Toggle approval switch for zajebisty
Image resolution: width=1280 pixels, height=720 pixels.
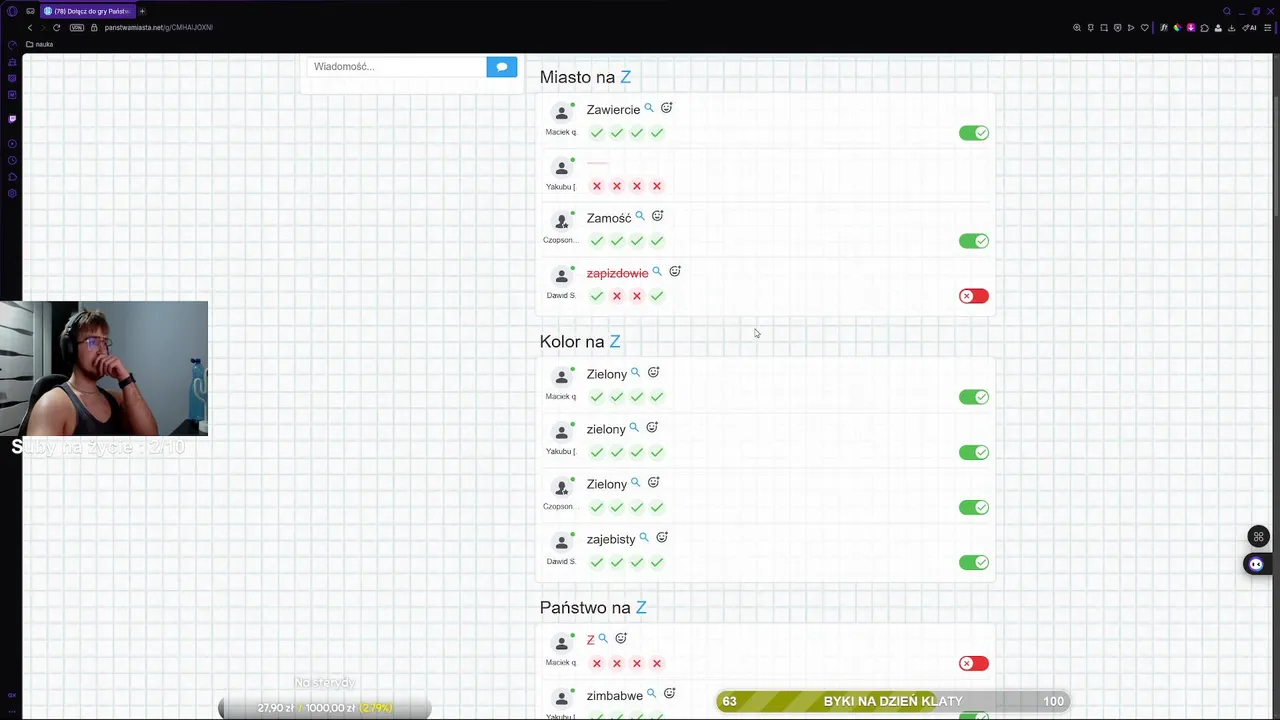[973, 562]
